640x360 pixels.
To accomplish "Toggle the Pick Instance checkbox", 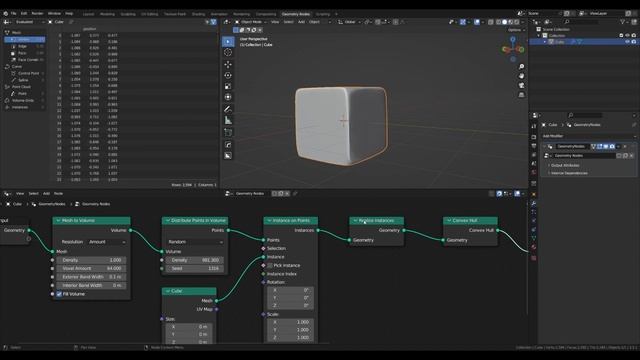I will 270,265.
